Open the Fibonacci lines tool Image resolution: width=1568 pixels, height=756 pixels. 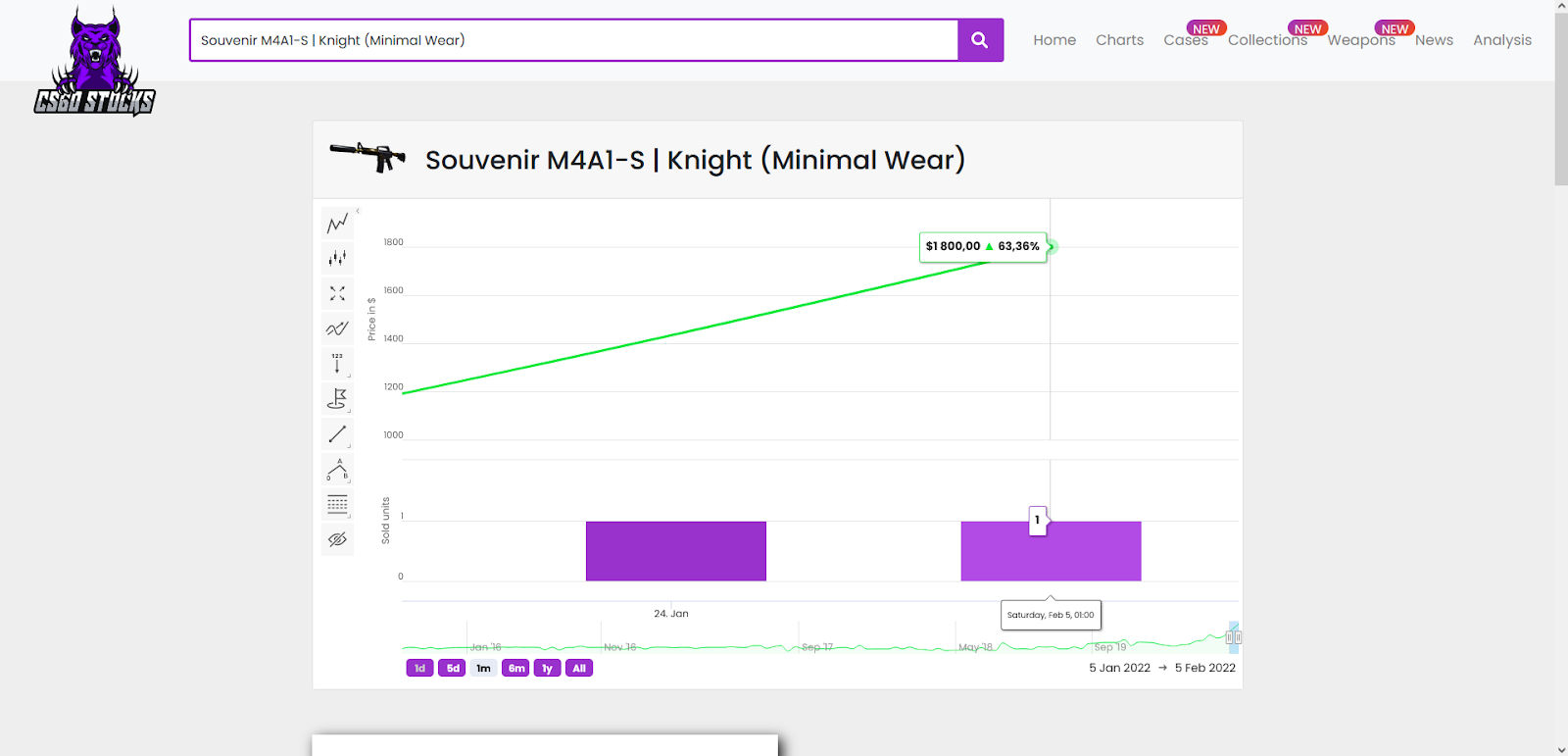337,505
